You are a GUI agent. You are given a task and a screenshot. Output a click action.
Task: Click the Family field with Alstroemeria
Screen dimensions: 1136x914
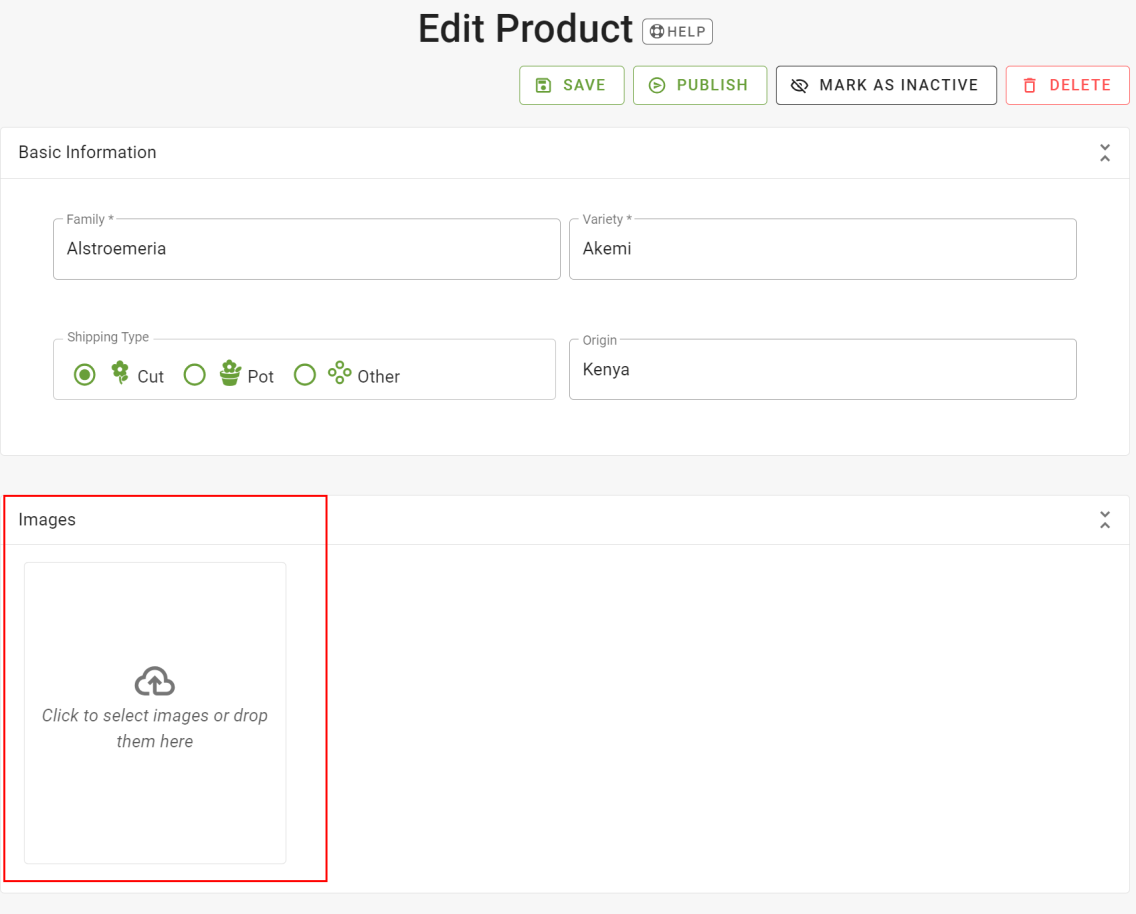click(306, 249)
